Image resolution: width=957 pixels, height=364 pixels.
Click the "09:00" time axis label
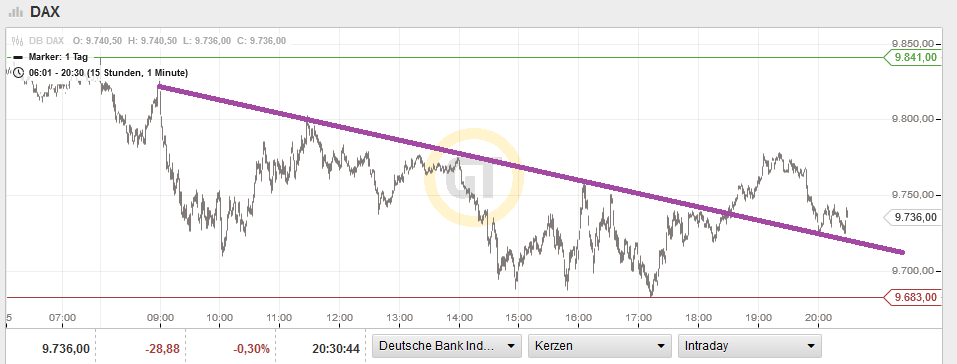tap(161, 318)
